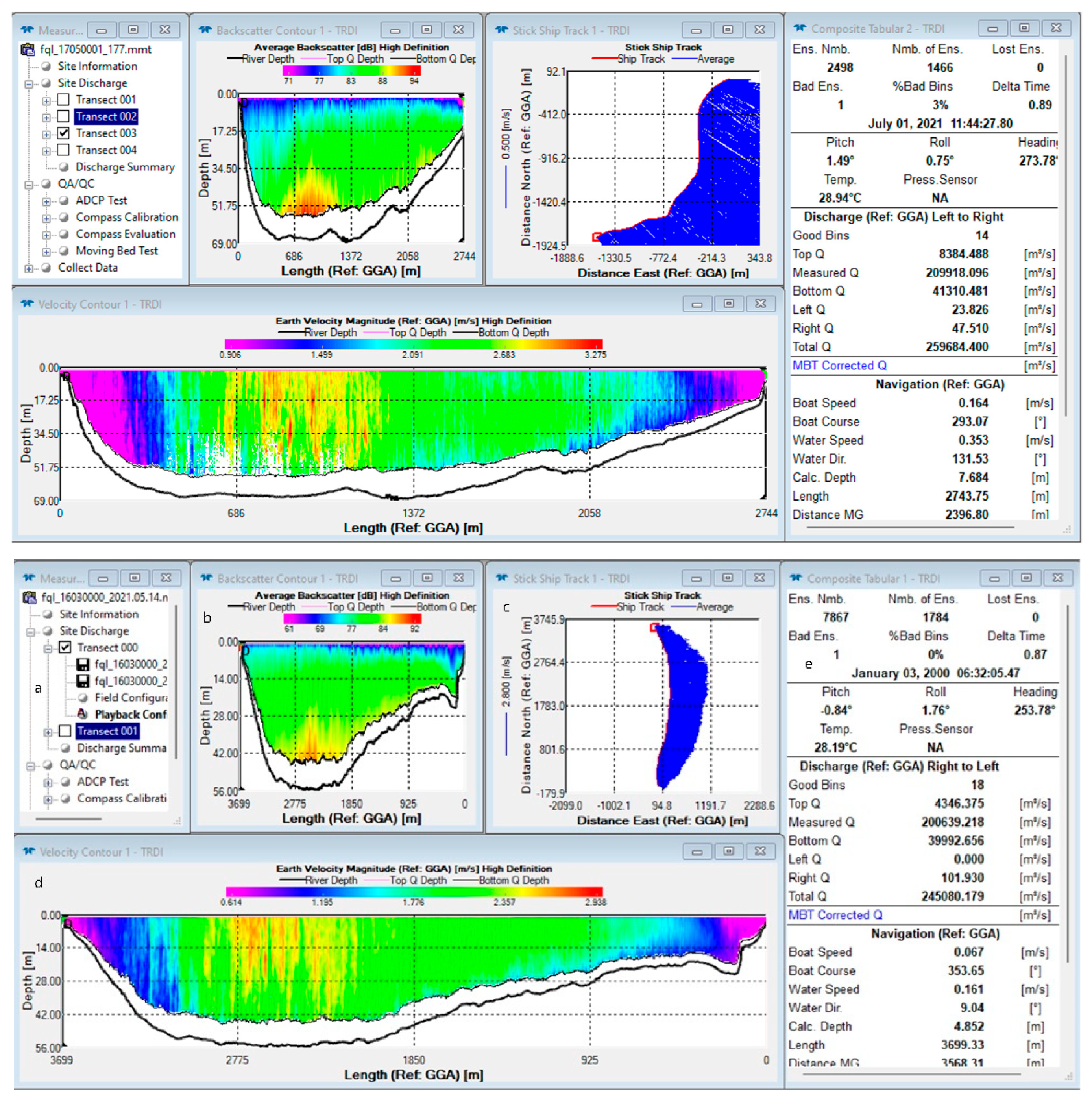Click the Teledyne logo in Composite Tabular 2 title
The height and width of the screenshot is (1101, 1092).
tap(800, 28)
